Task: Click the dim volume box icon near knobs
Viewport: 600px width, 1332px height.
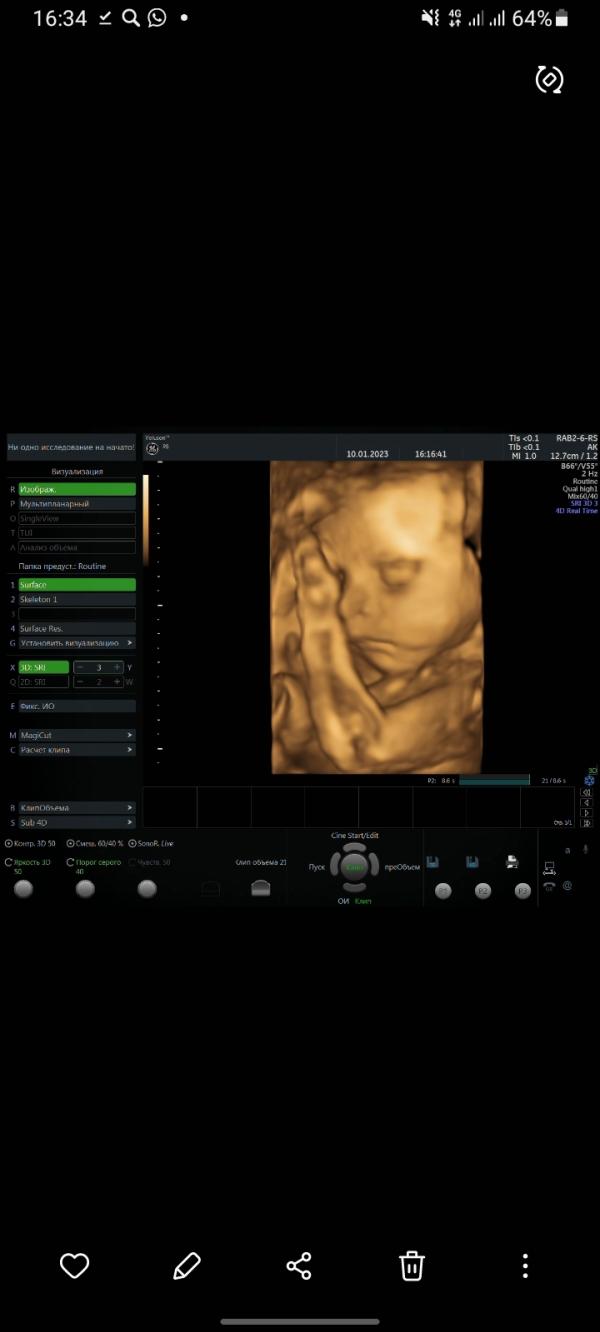Action: pyautogui.click(x=210, y=888)
